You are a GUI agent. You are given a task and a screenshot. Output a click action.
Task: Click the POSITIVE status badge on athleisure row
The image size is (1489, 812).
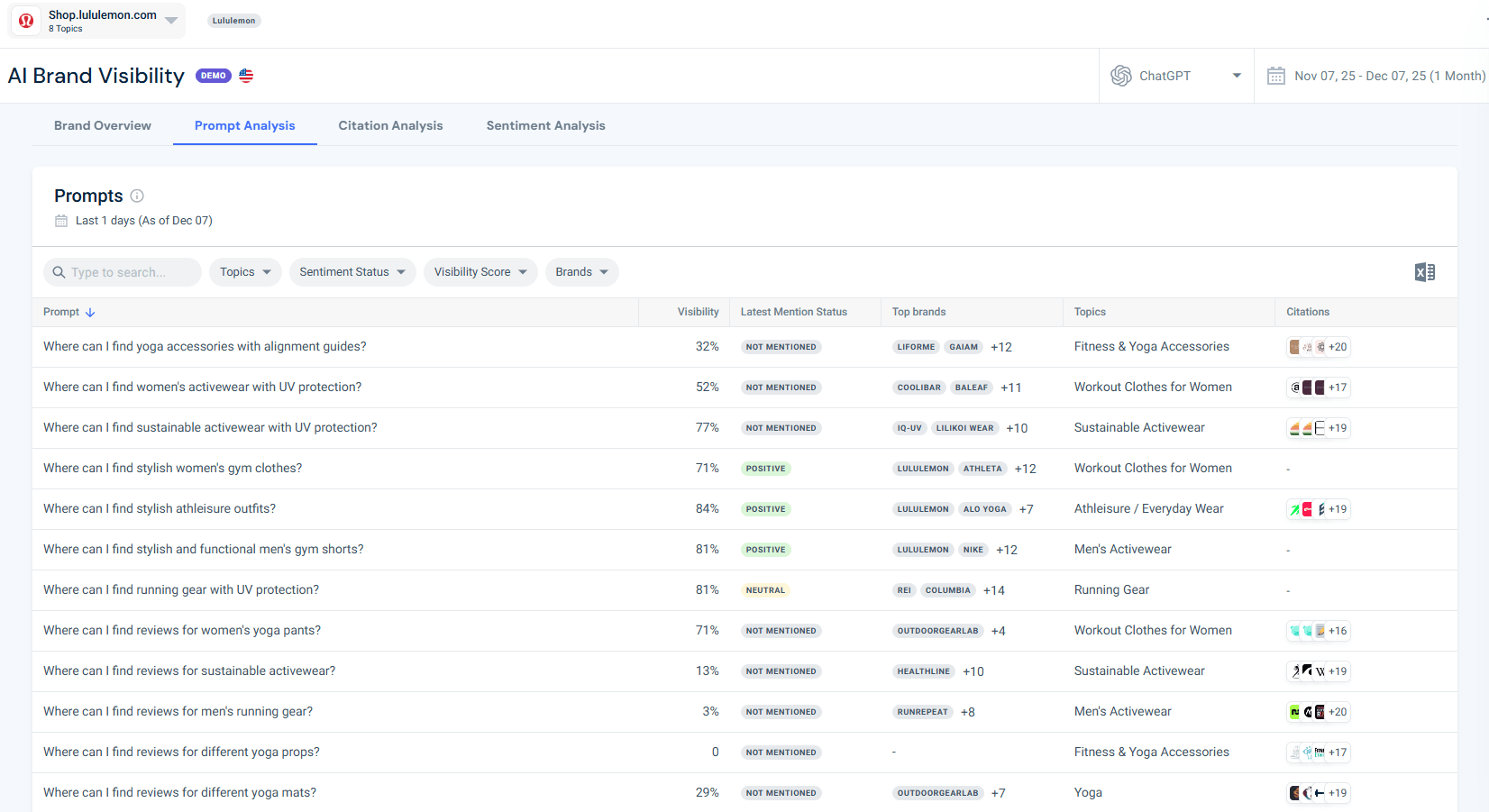(x=765, y=508)
